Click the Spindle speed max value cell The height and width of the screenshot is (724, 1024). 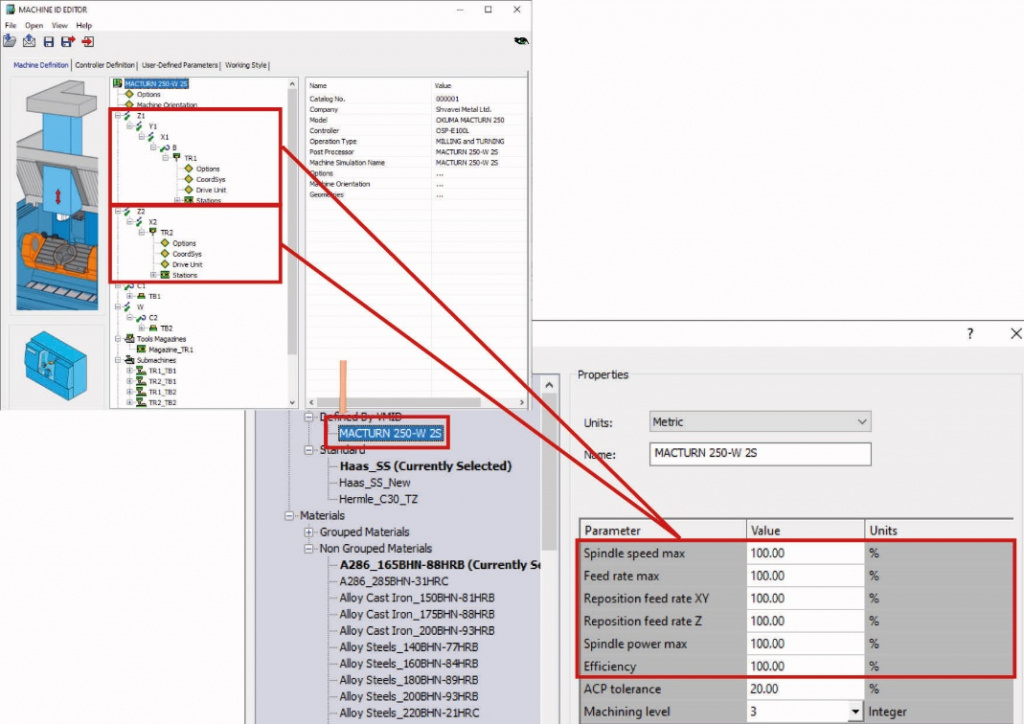[x=805, y=554]
